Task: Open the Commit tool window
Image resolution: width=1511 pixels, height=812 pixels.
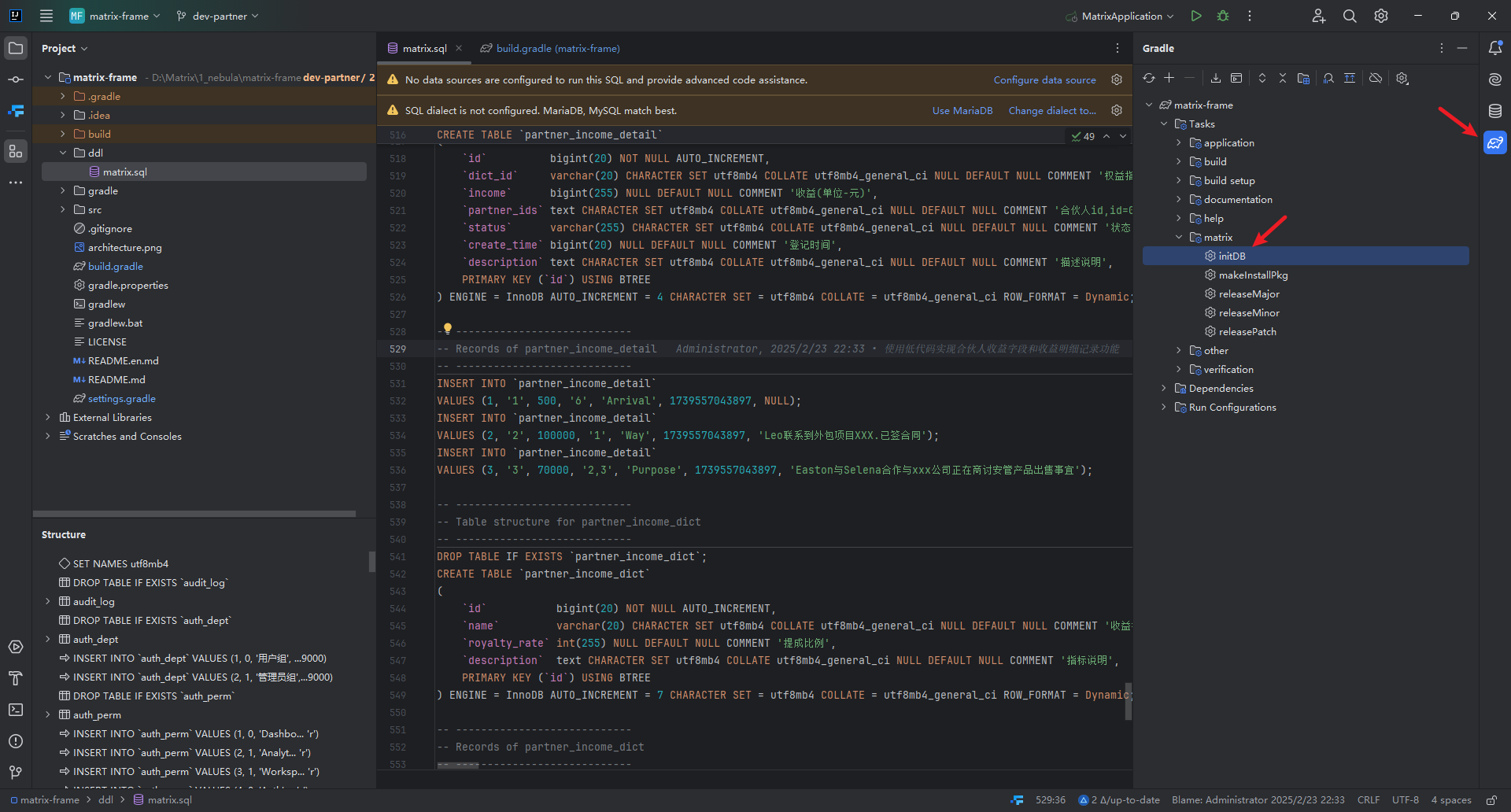Action: [x=16, y=79]
